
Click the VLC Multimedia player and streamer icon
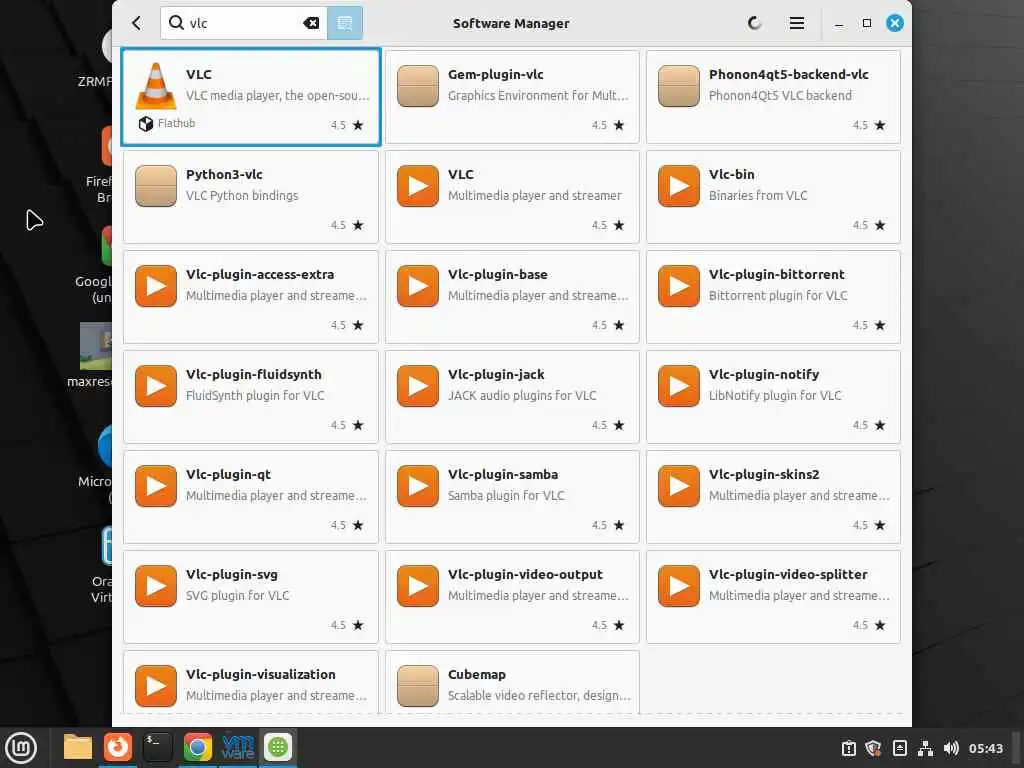[417, 185]
